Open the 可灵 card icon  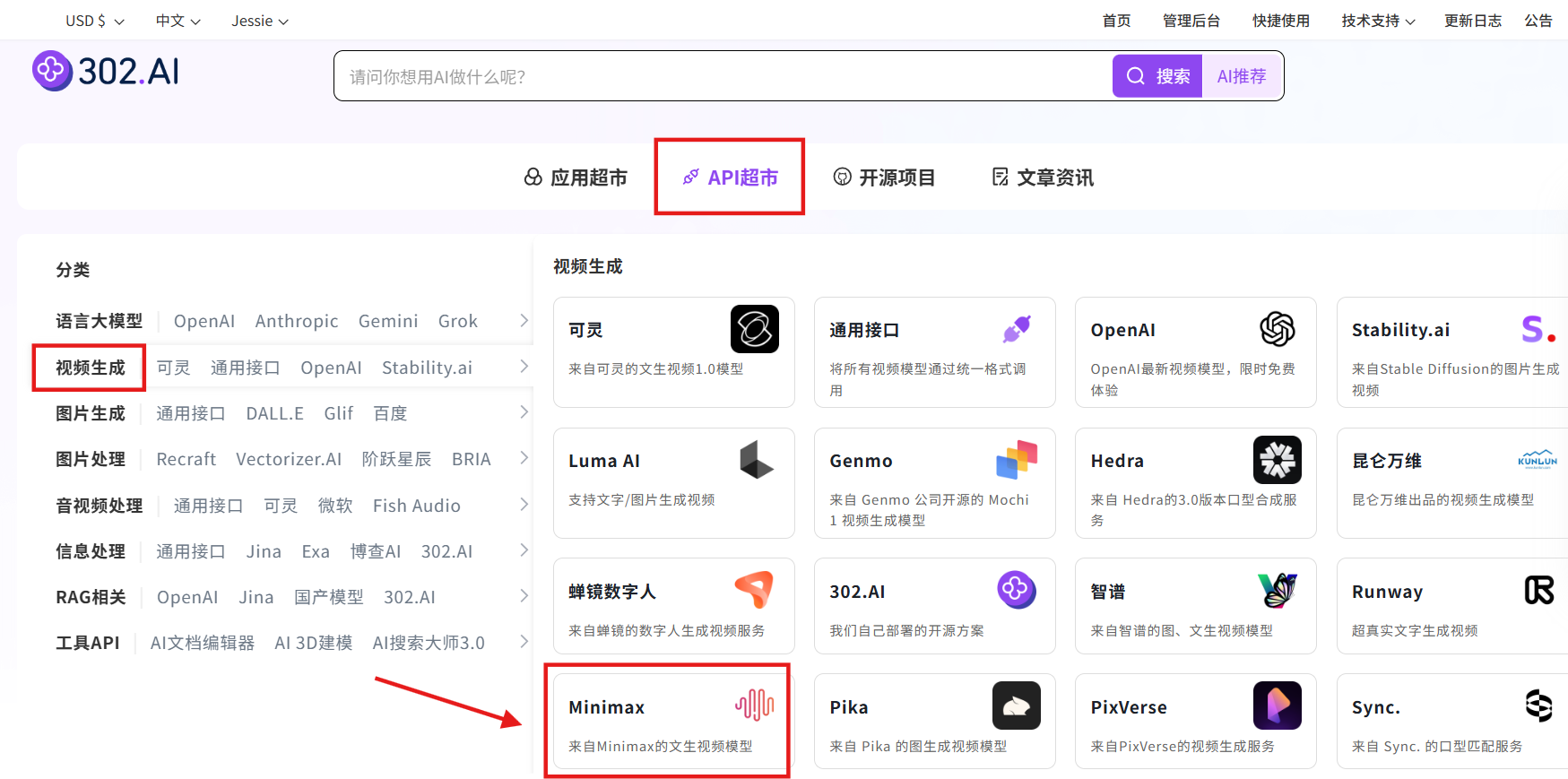click(x=755, y=329)
